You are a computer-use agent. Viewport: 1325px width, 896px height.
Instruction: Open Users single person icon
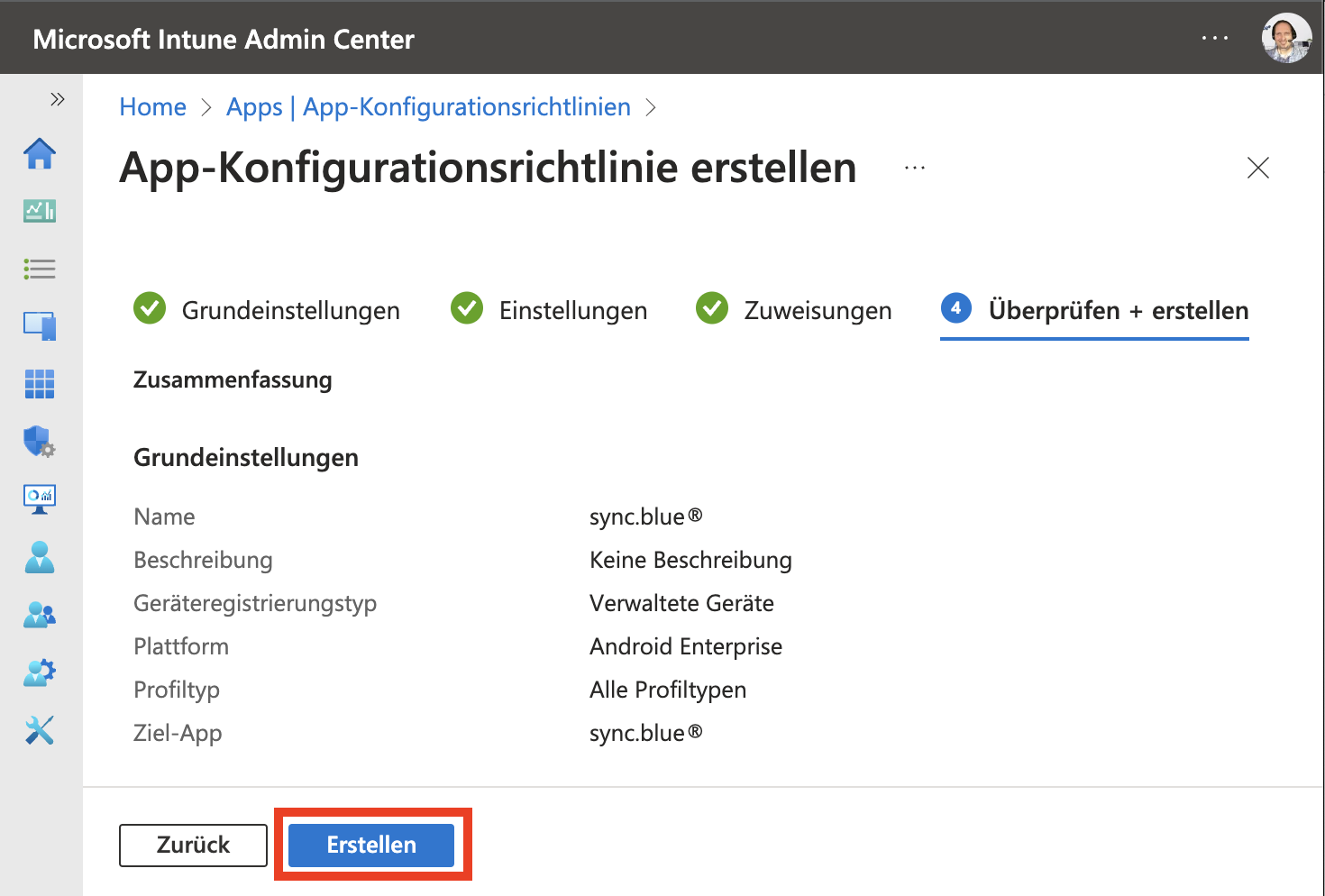40,557
